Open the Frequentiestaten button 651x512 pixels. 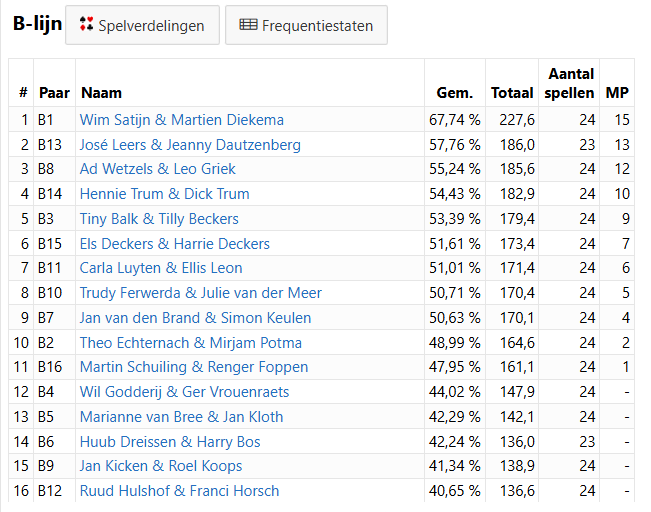tap(306, 25)
